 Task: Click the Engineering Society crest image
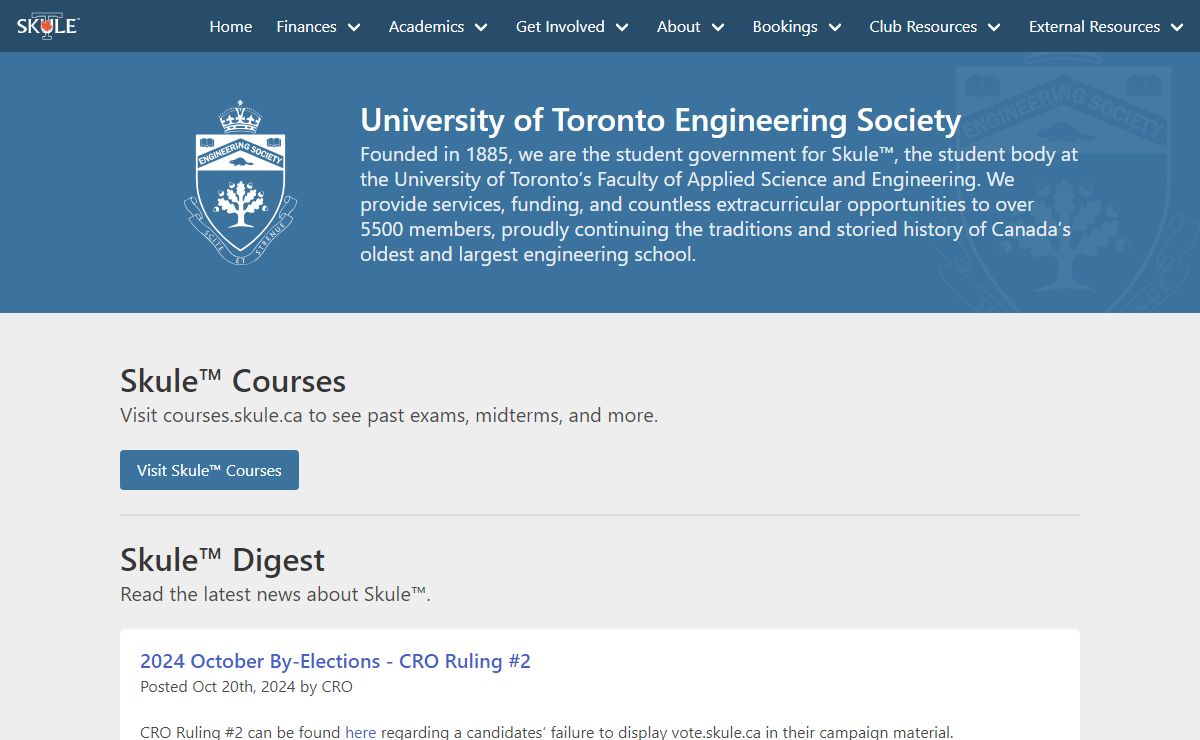click(x=240, y=183)
